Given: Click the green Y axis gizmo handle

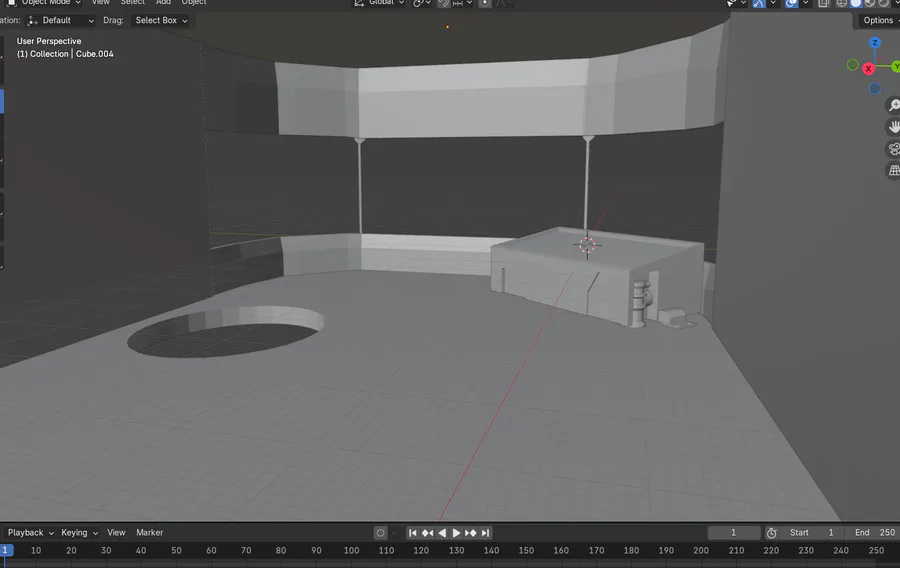Looking at the screenshot, I should pos(895,67).
